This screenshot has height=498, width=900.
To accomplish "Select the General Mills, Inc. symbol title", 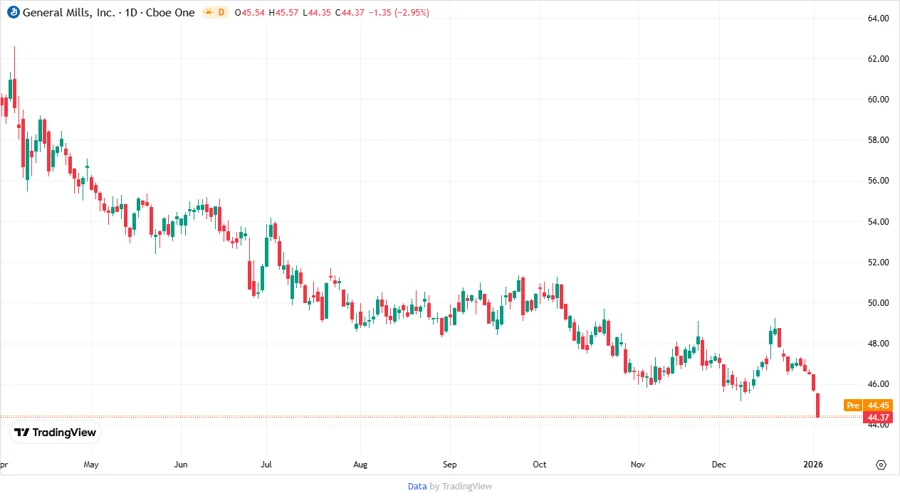I will point(69,12).
